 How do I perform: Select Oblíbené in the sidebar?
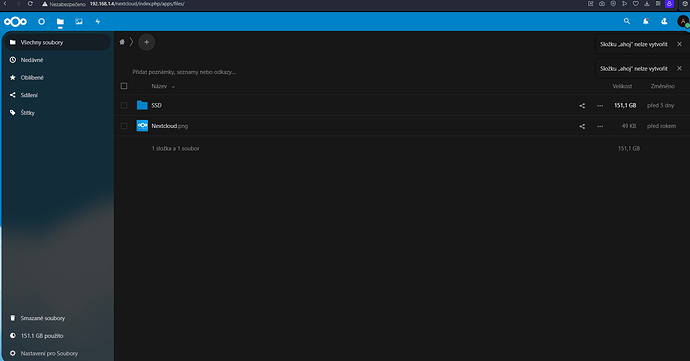coord(57,77)
